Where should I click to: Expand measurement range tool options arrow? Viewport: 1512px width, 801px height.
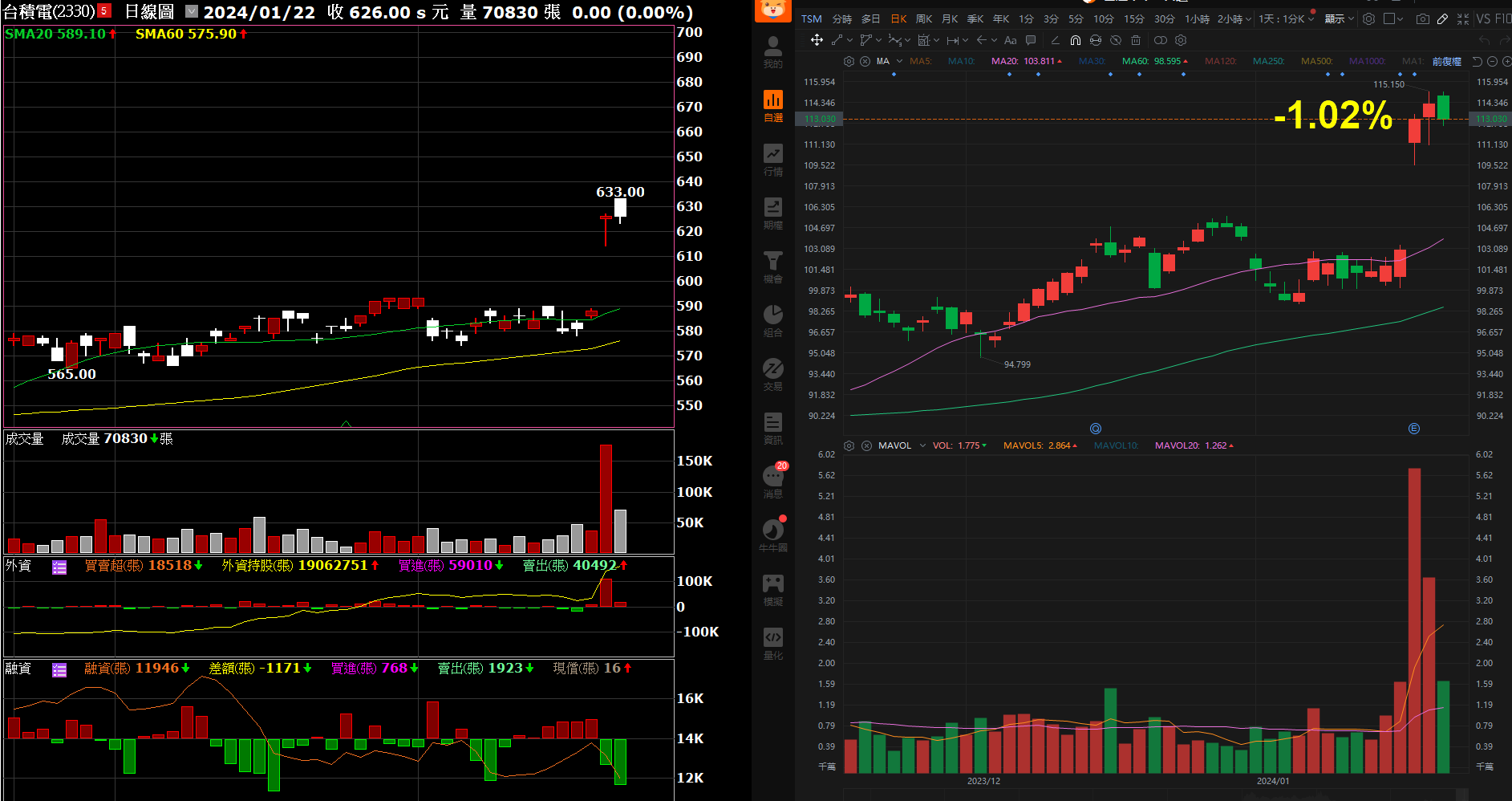965,40
